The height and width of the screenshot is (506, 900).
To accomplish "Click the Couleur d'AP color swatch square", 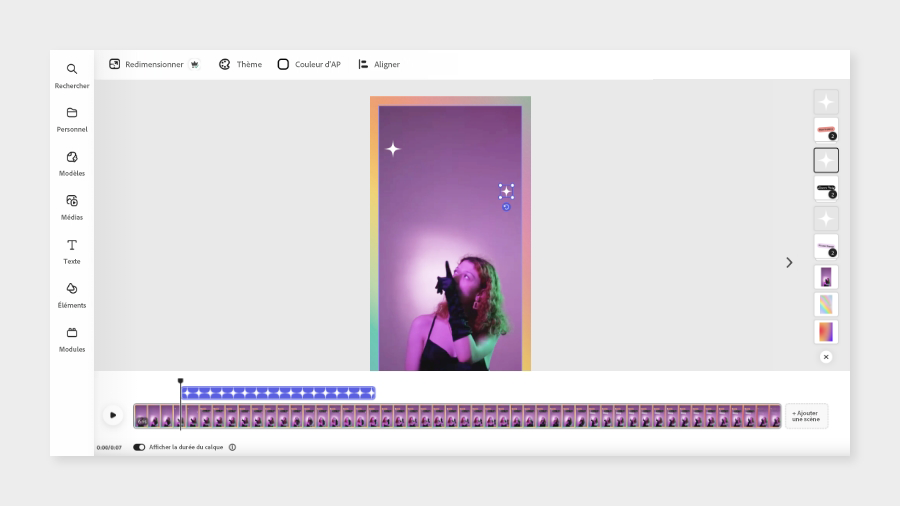I will (x=283, y=64).
